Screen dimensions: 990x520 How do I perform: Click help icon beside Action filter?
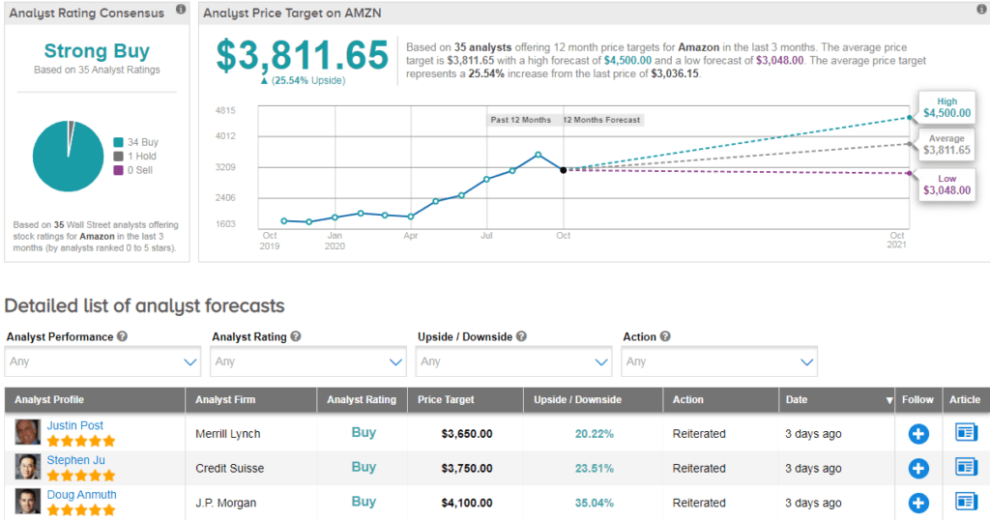click(x=665, y=336)
